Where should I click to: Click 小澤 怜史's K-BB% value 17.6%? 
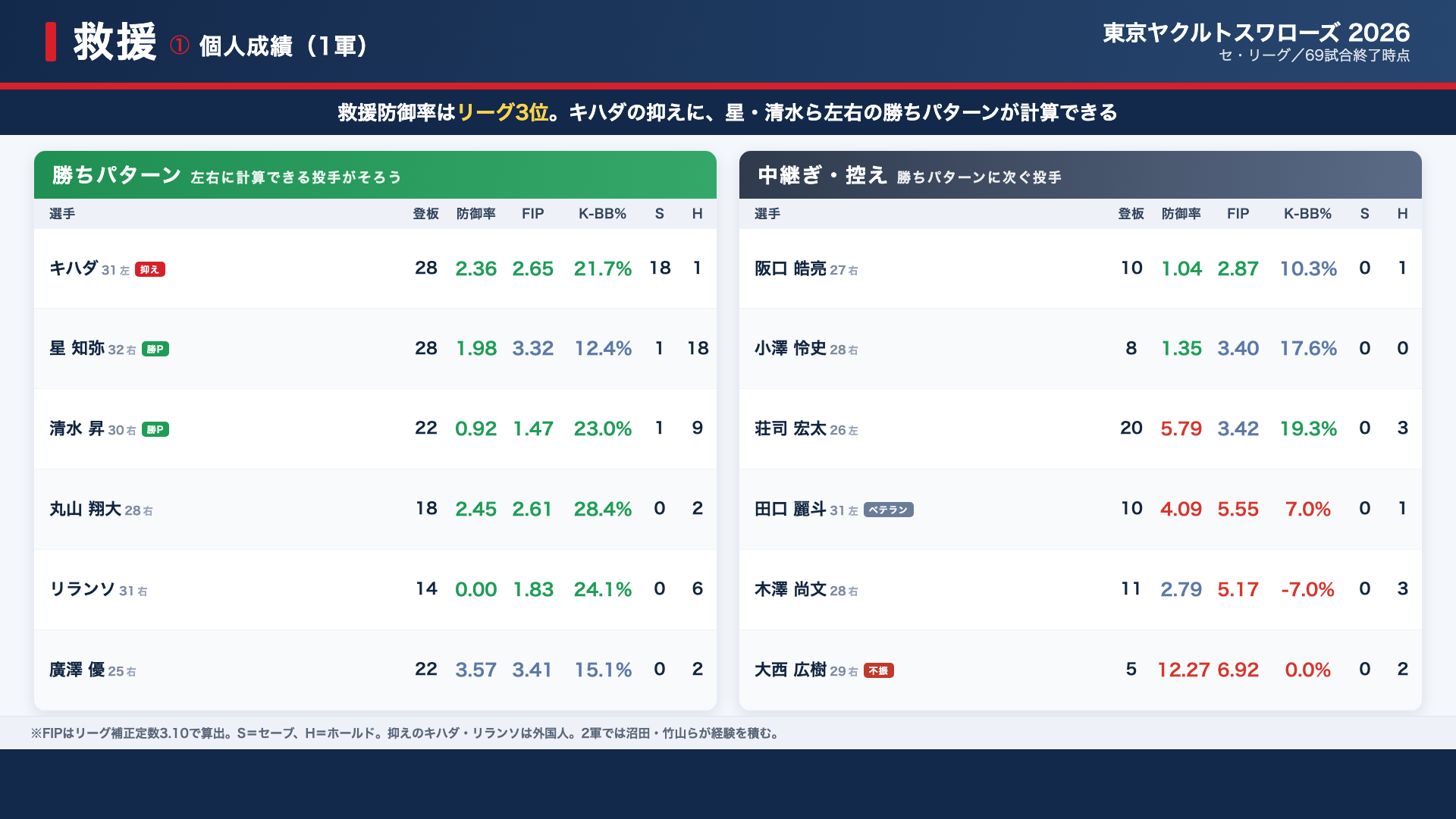(1308, 348)
